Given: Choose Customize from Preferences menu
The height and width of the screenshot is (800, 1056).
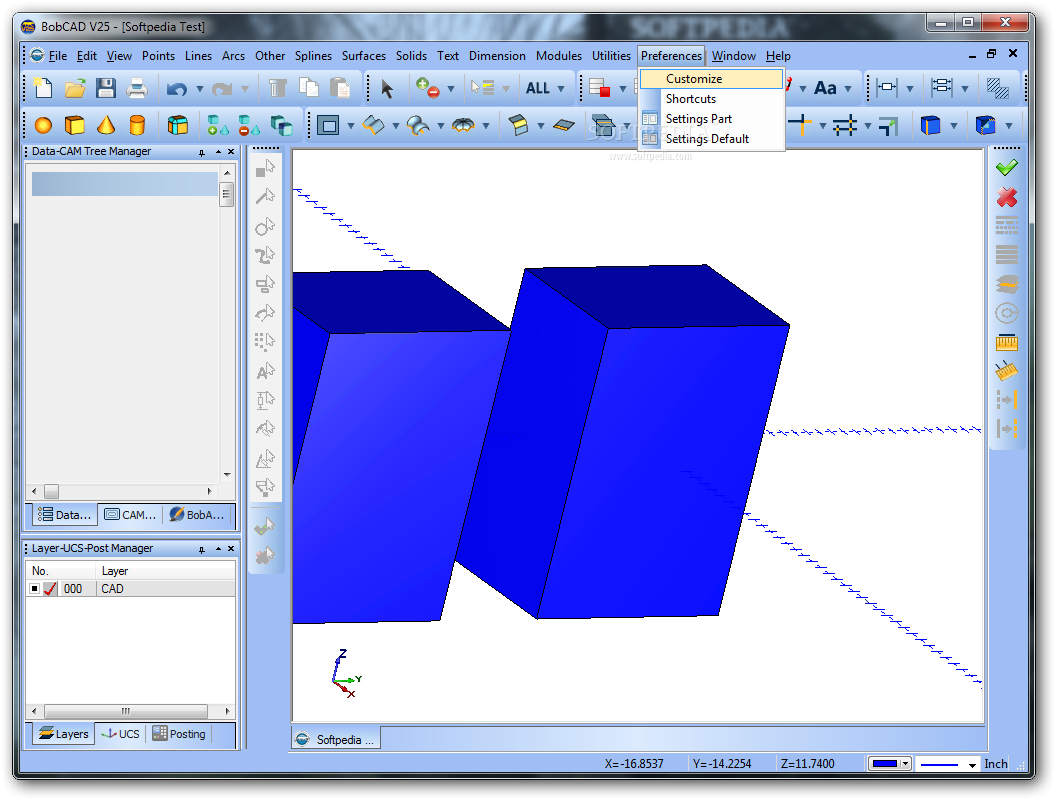Looking at the screenshot, I should [x=711, y=79].
